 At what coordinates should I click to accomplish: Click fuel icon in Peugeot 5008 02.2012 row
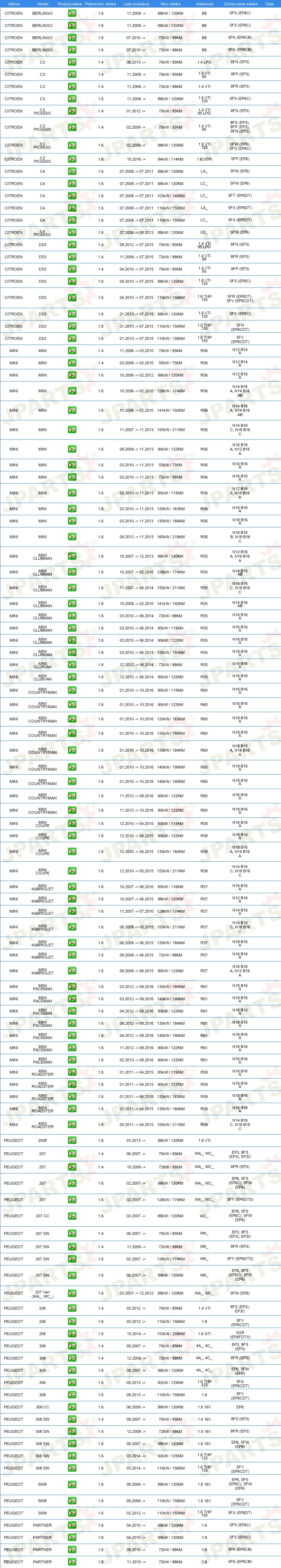tap(72, 1513)
